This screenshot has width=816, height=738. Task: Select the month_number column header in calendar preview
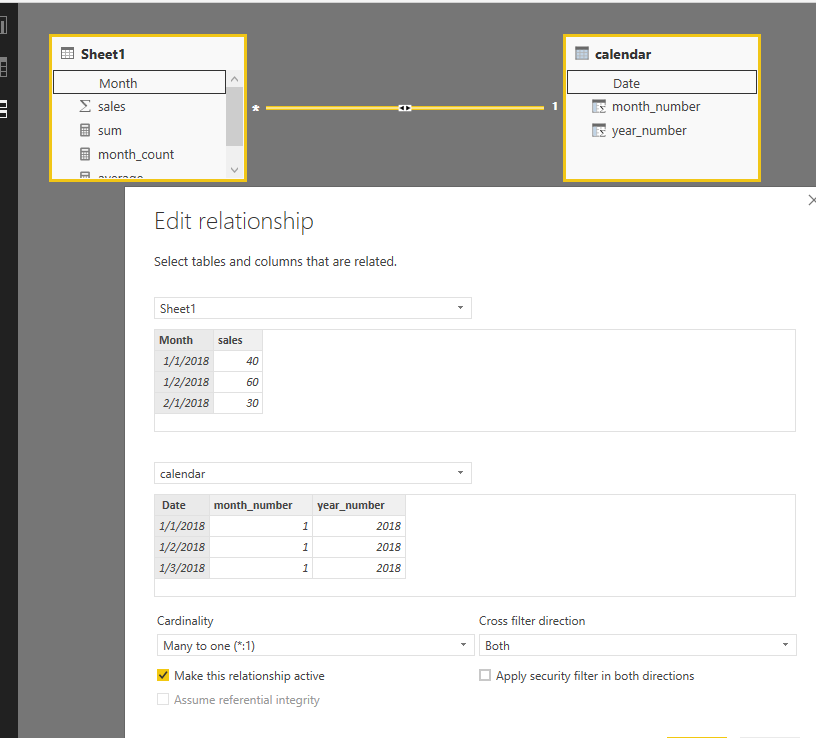pyautogui.click(x=261, y=505)
